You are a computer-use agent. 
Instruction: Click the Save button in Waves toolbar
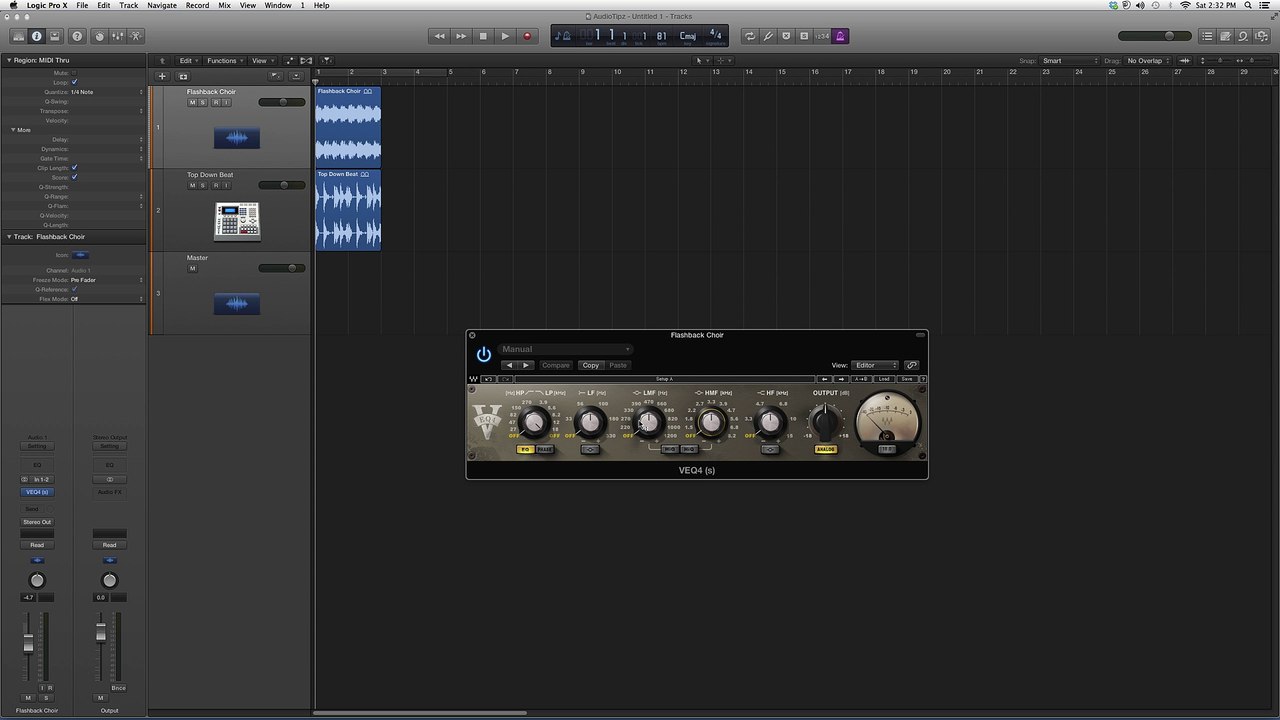click(906, 379)
